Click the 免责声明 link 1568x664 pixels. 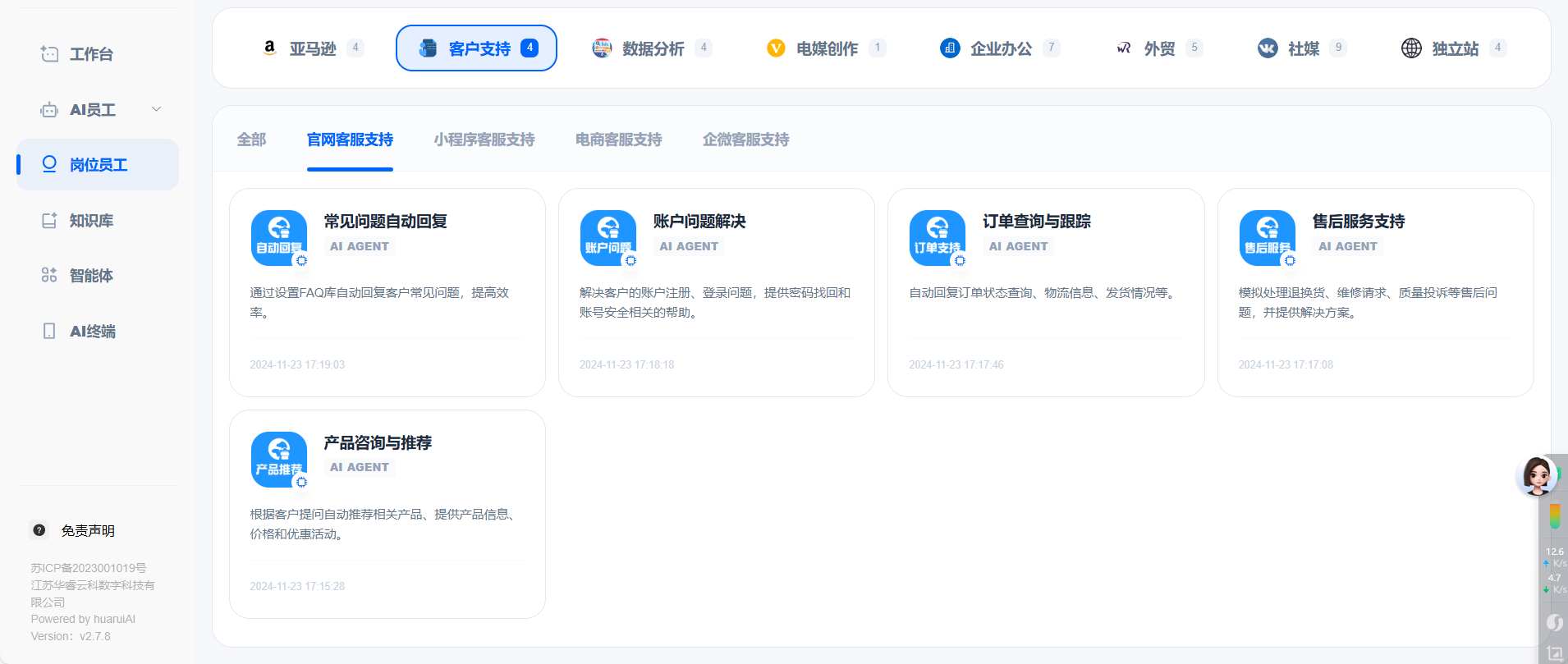pyautogui.click(x=88, y=531)
